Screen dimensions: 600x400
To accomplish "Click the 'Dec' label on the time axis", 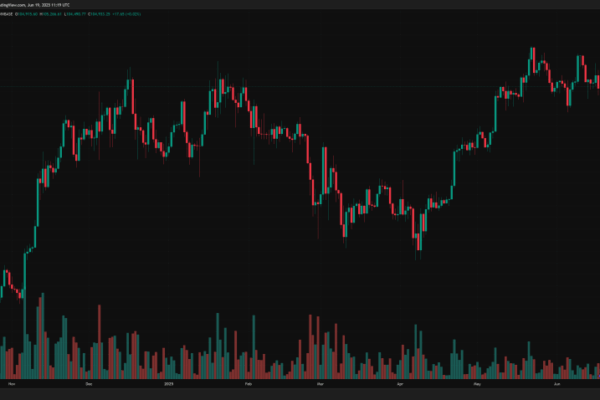I will pos(89,384).
